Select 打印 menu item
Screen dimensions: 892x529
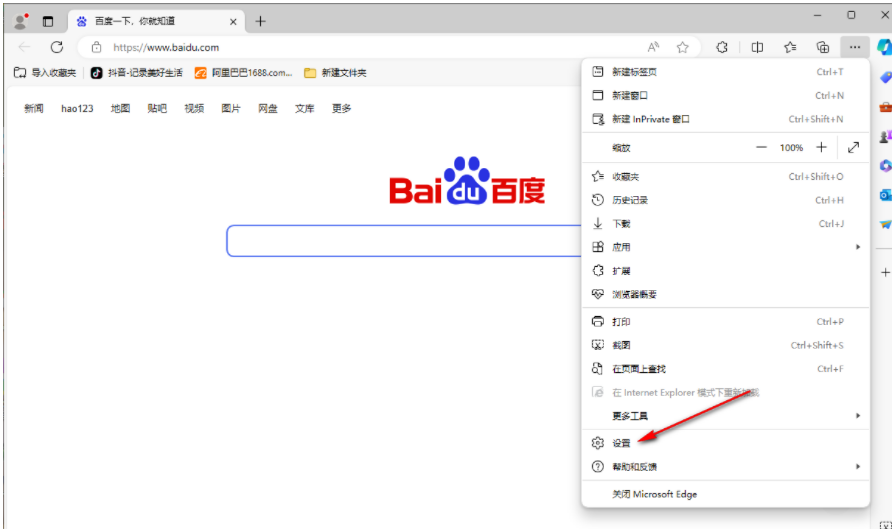725,322
